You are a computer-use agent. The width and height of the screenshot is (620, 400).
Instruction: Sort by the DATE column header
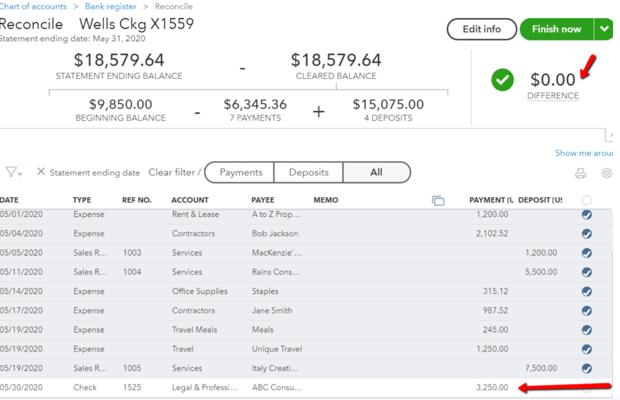[9, 200]
